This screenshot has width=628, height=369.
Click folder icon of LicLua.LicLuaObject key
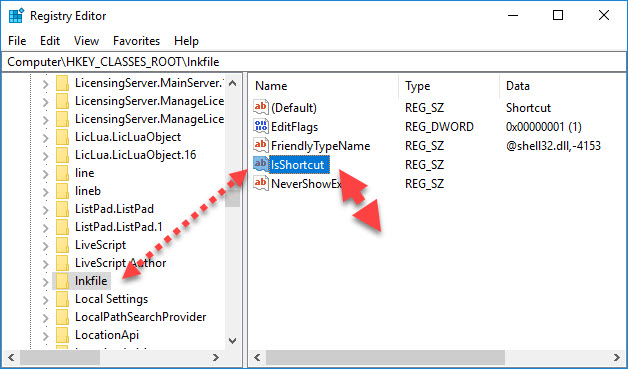(x=62, y=137)
